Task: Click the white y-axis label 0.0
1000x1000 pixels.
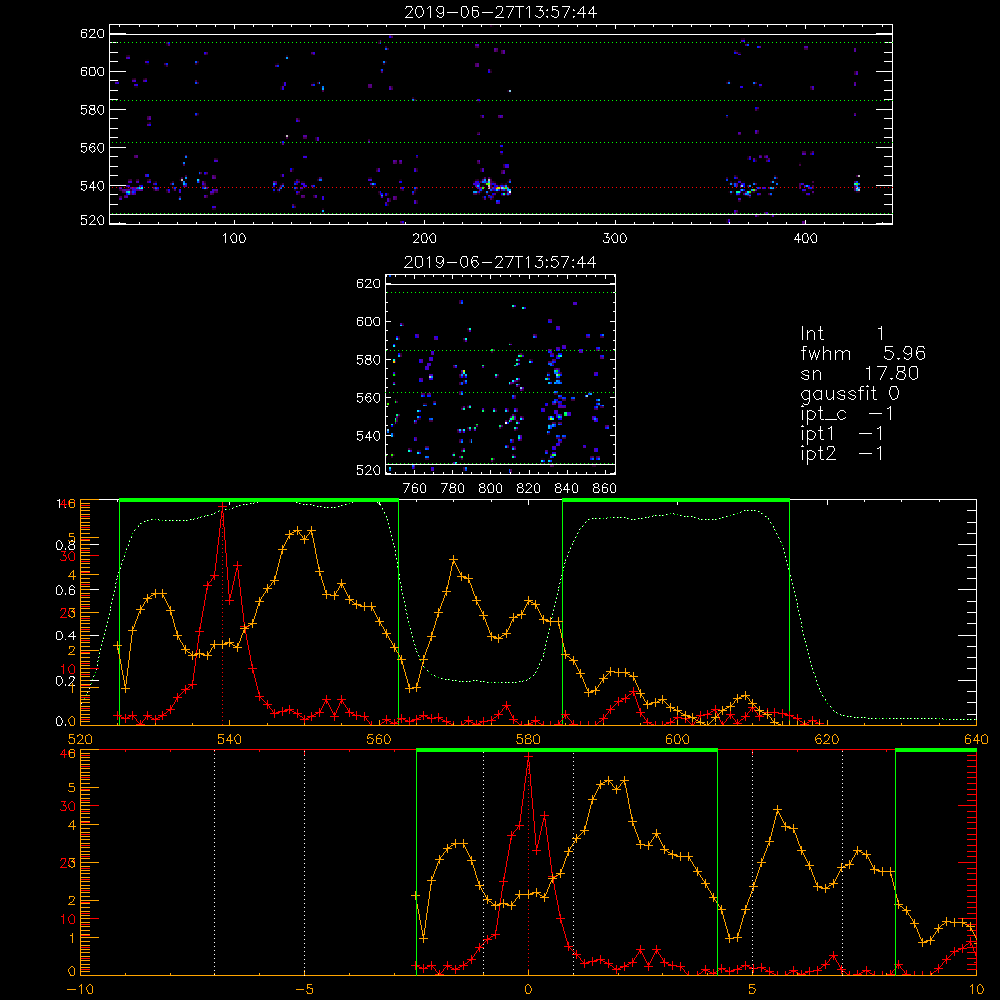Action: [x=65, y=722]
